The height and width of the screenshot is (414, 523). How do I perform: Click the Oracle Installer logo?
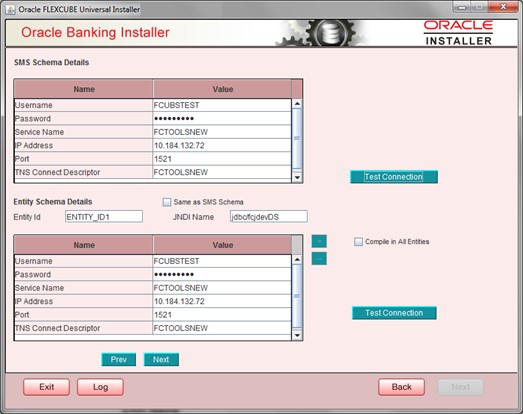458,33
